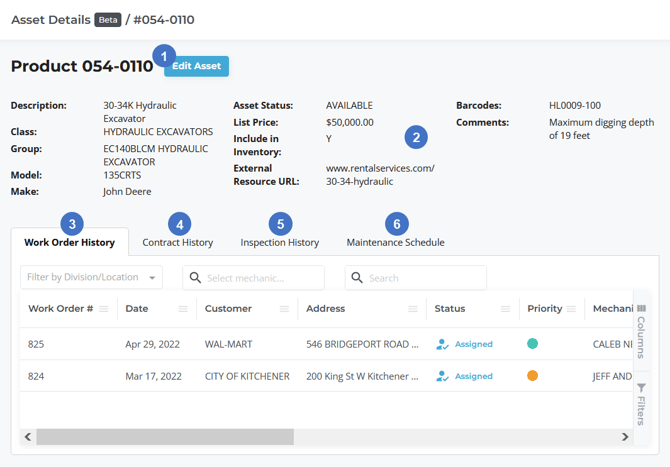Expand the Filter by Division/Location dropdown
The image size is (670, 467).
[91, 278]
